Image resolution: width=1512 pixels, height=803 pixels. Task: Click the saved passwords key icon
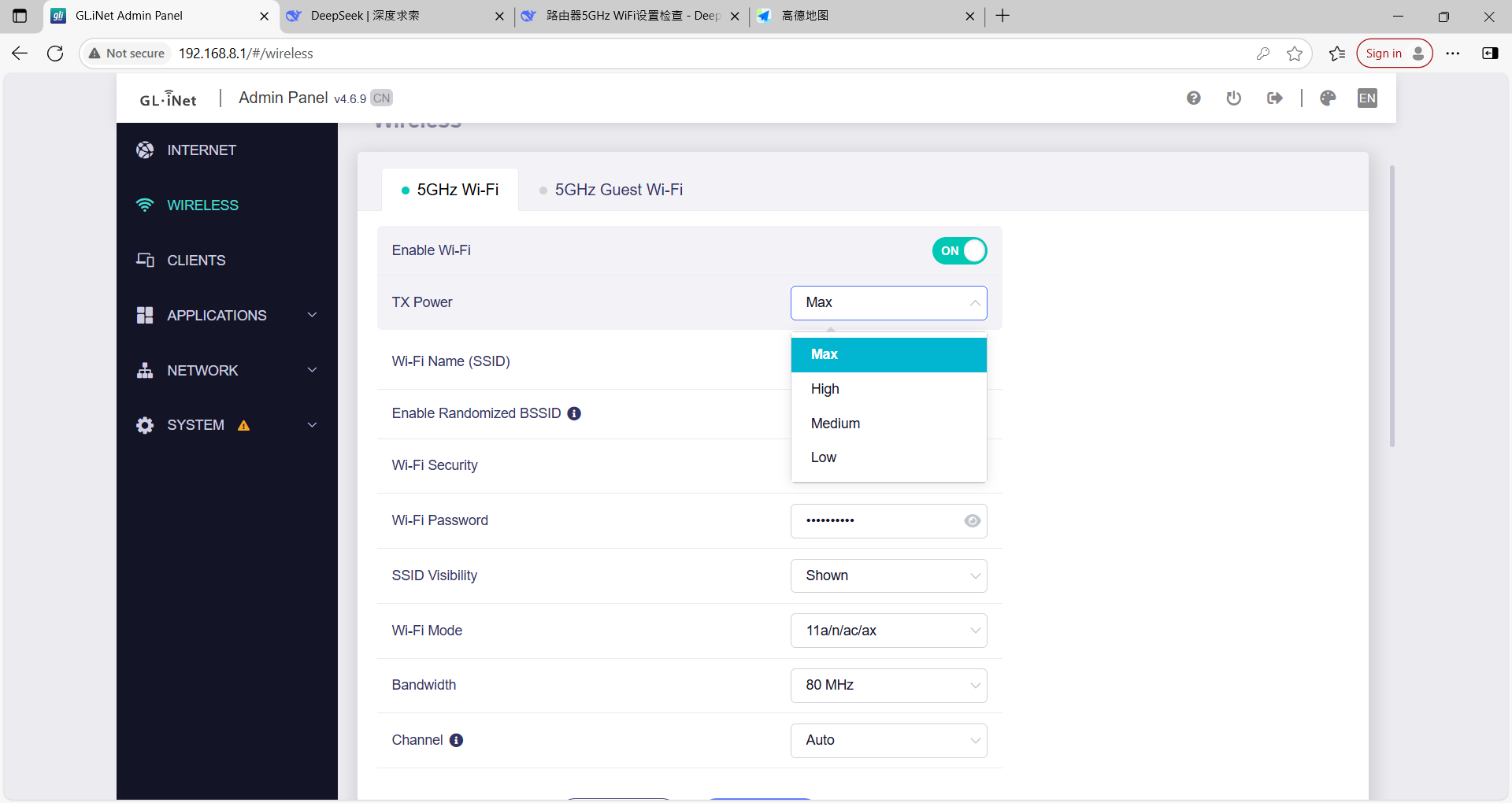tap(1263, 53)
